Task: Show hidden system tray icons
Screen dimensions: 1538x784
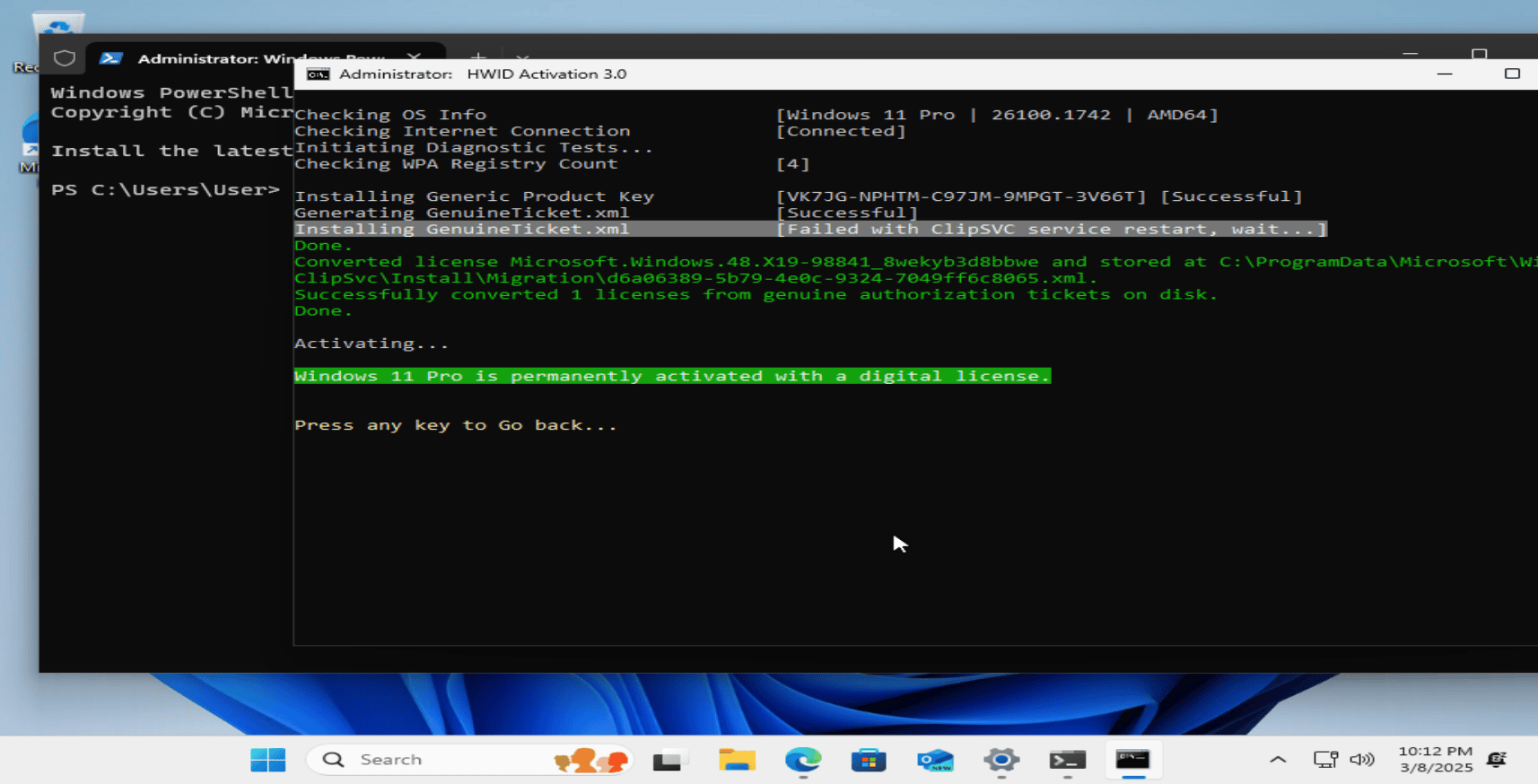Action: (x=1278, y=760)
